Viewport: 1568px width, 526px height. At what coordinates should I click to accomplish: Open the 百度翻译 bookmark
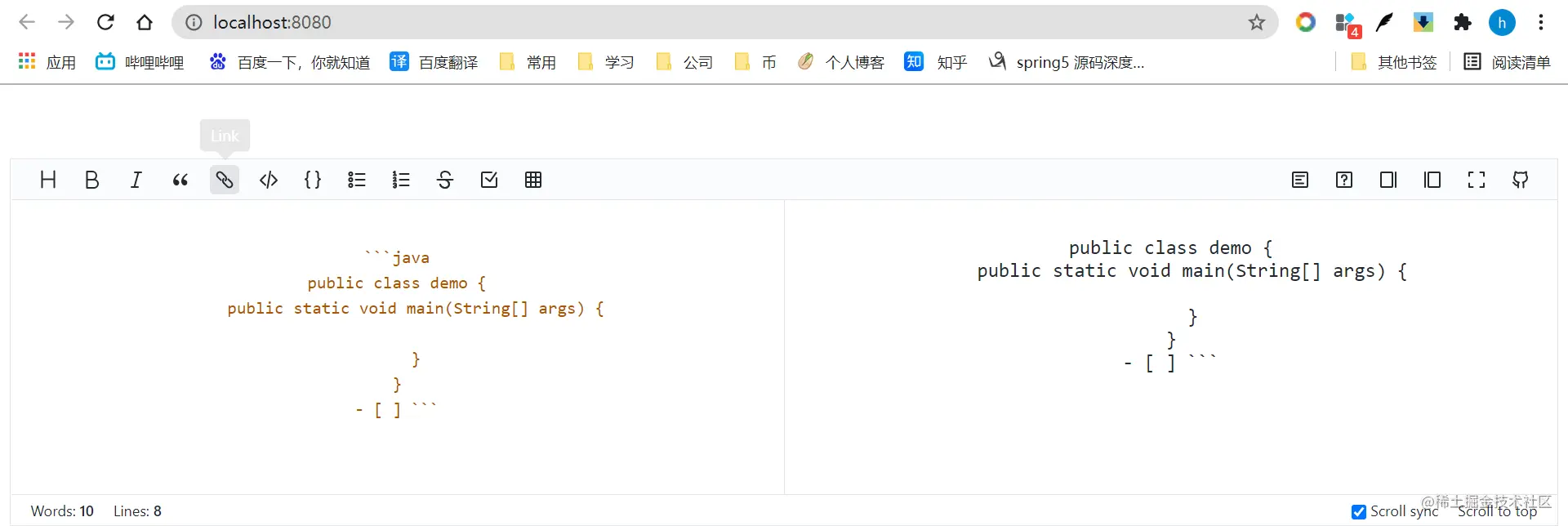[434, 62]
